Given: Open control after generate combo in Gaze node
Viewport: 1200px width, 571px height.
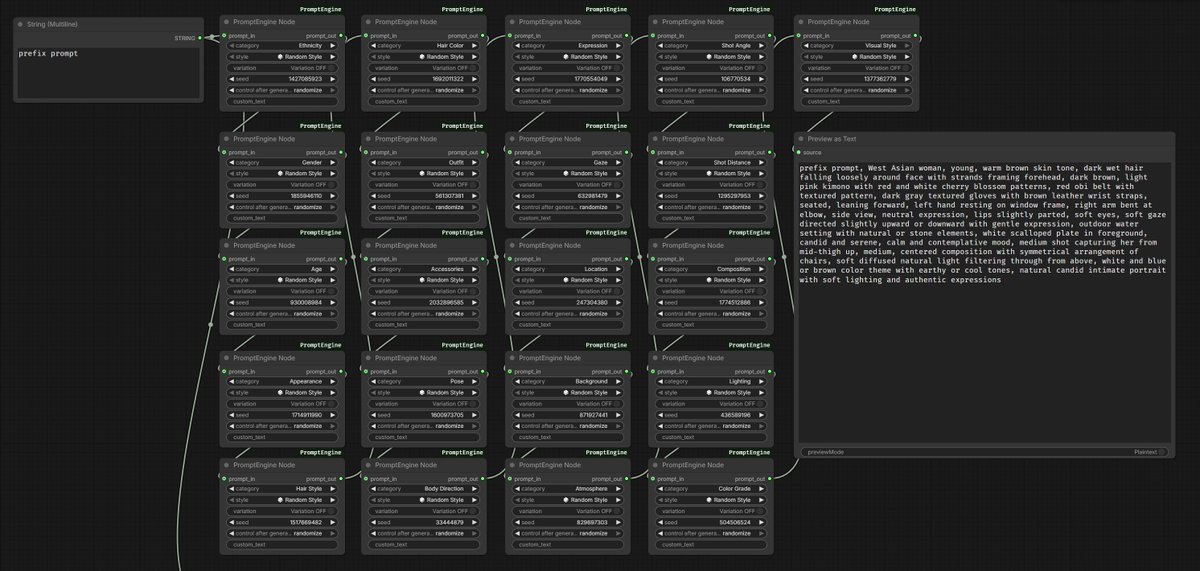Looking at the screenshot, I should tap(569, 207).
